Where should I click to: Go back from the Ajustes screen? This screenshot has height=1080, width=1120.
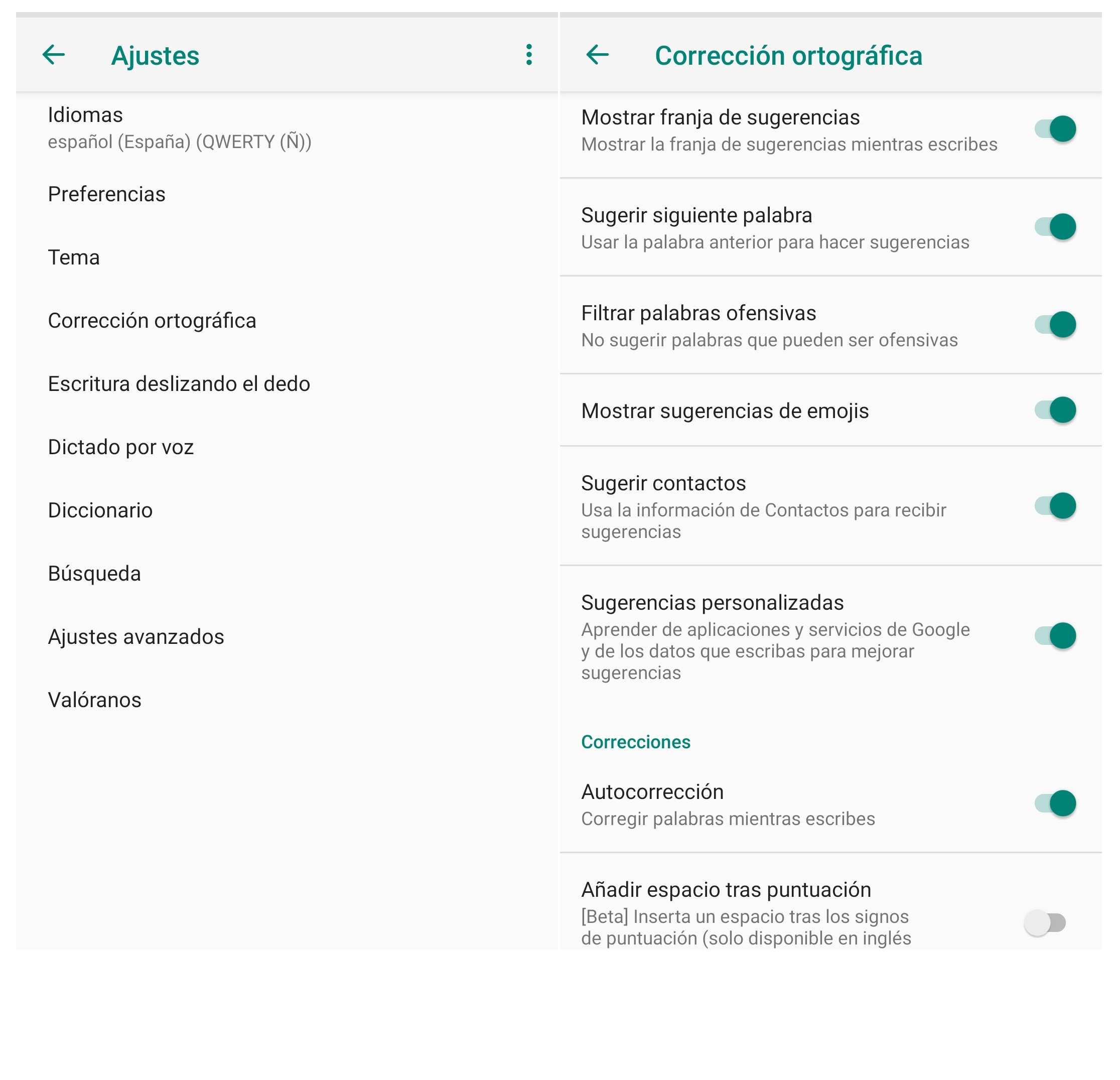(54, 55)
